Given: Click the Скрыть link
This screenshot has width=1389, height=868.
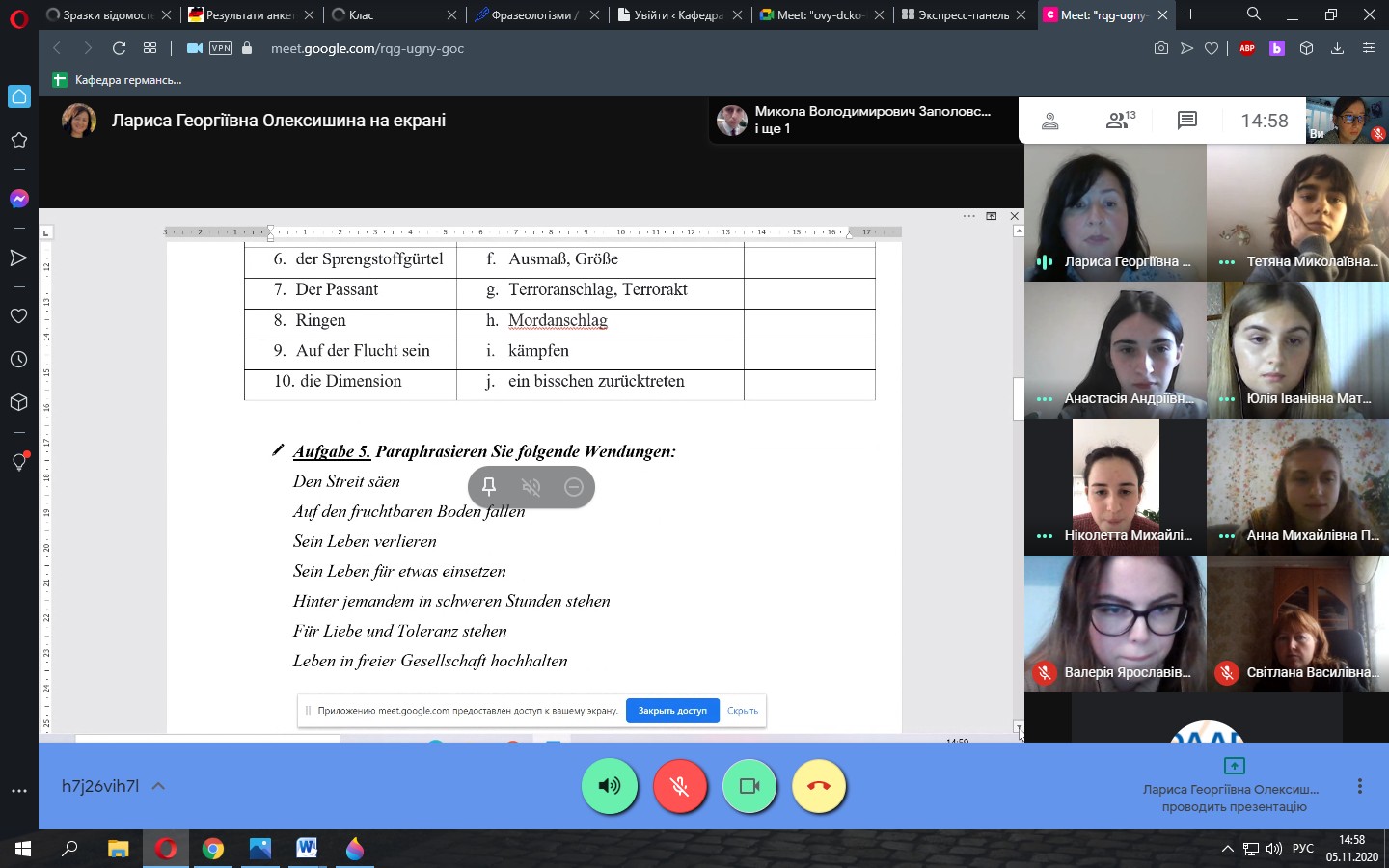Looking at the screenshot, I should (x=742, y=711).
